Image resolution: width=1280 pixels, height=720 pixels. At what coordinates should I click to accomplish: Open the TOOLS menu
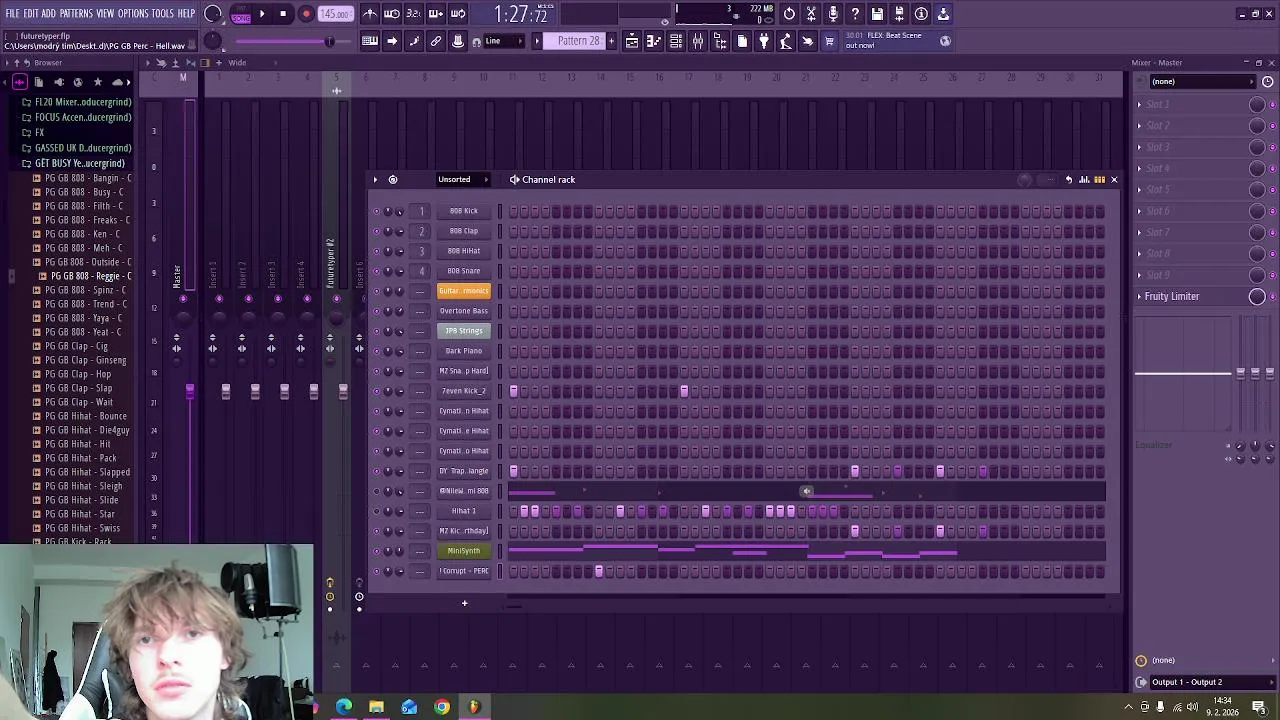pyautogui.click(x=163, y=14)
